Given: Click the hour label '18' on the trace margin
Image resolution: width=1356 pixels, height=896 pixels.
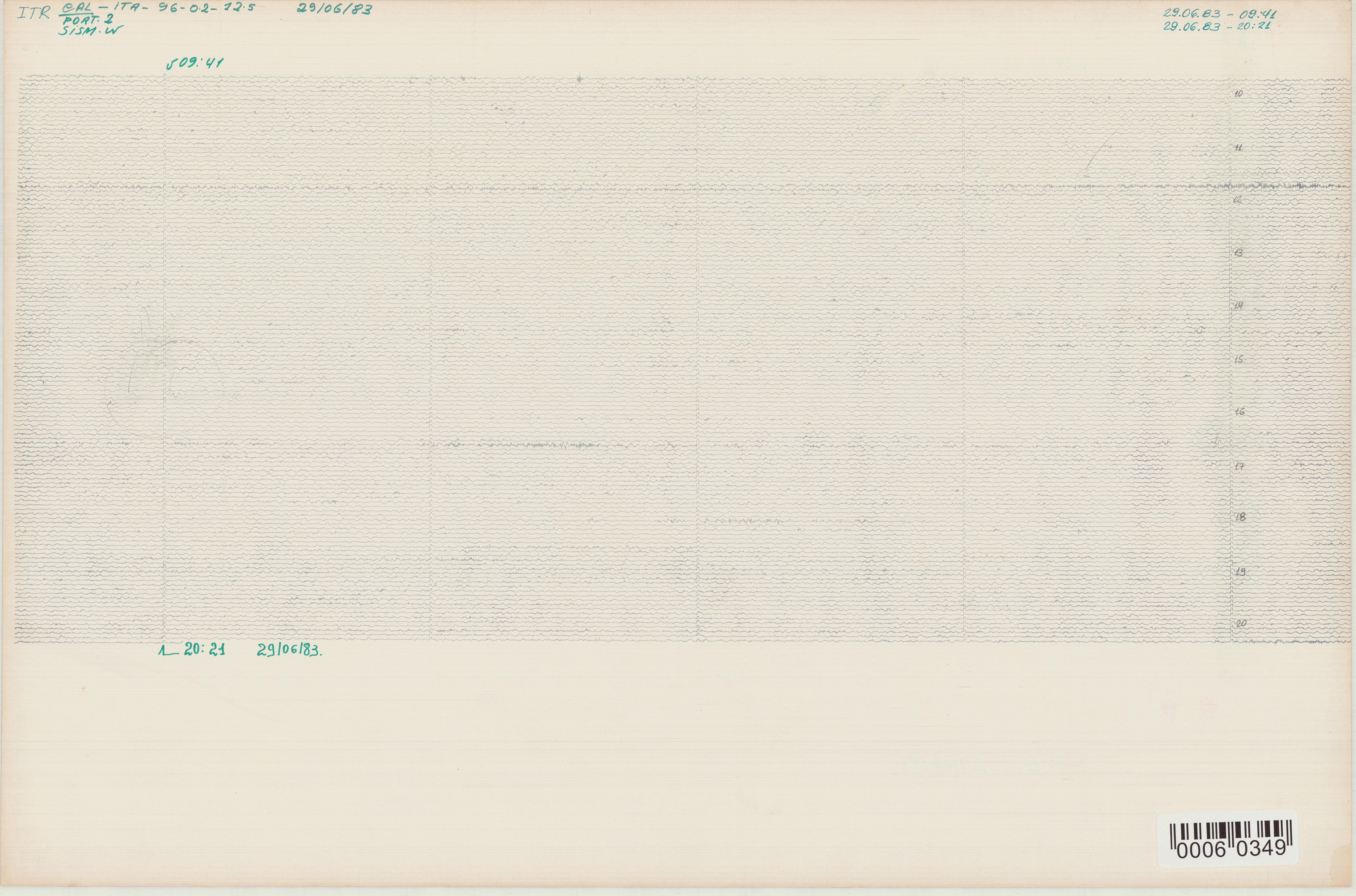Looking at the screenshot, I should coord(1240,517).
